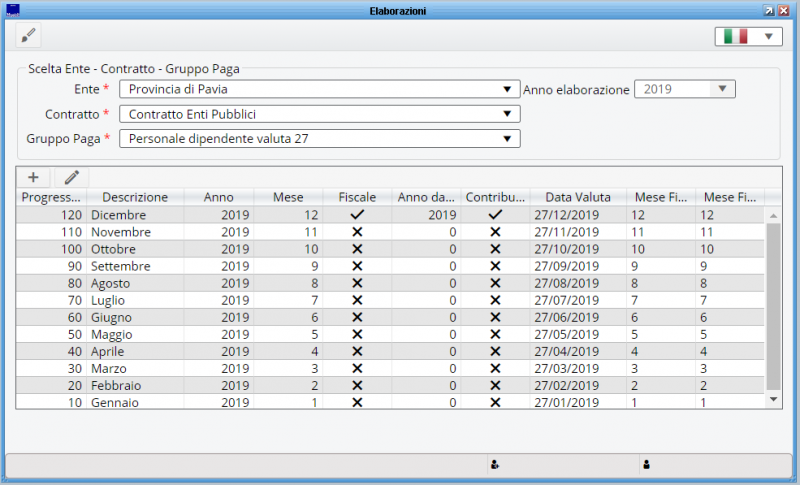Viewport: 800px width, 485px height.
Task: Toggle Fiscale checkmark for Dicembre row
Action: 357,215
